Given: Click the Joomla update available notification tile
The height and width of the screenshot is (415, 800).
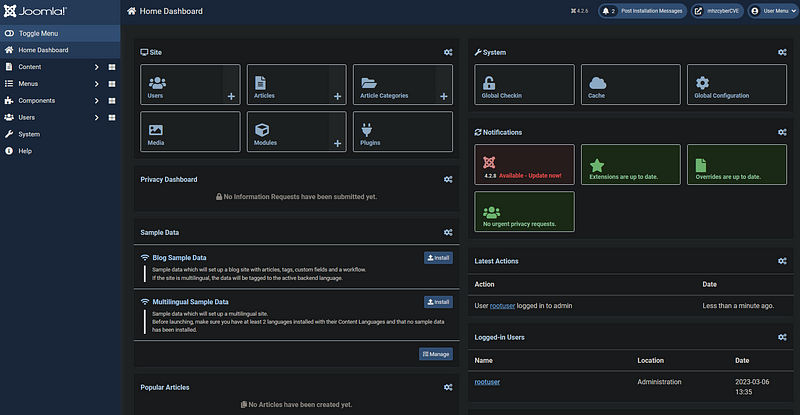Looking at the screenshot, I should [x=524, y=165].
